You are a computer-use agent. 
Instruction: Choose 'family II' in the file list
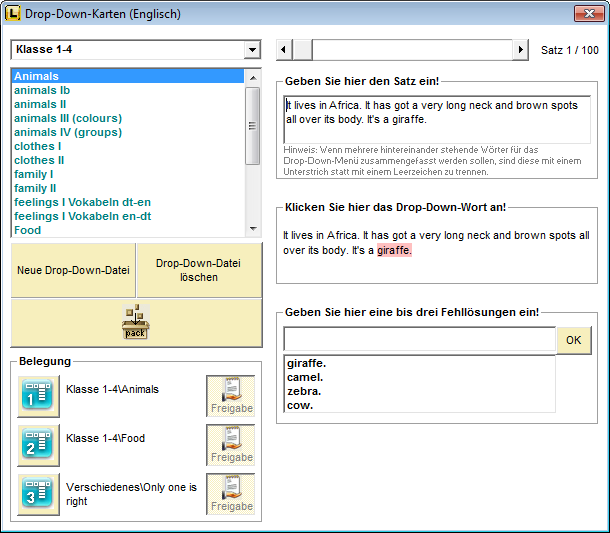tap(35, 188)
